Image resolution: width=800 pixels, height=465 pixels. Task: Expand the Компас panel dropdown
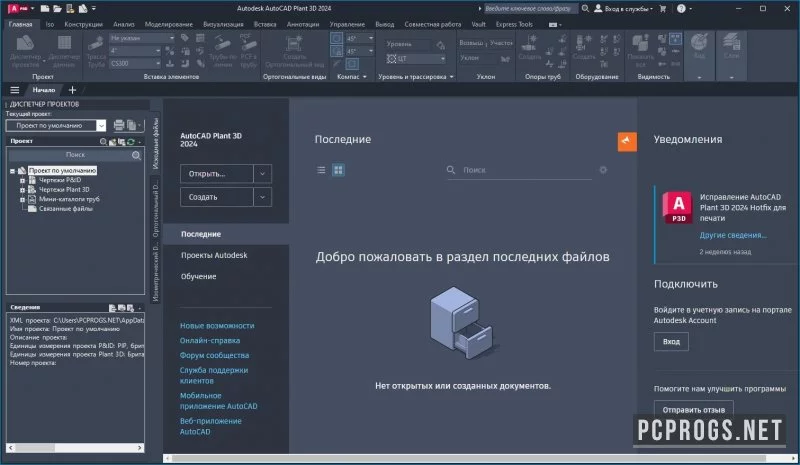point(364,77)
